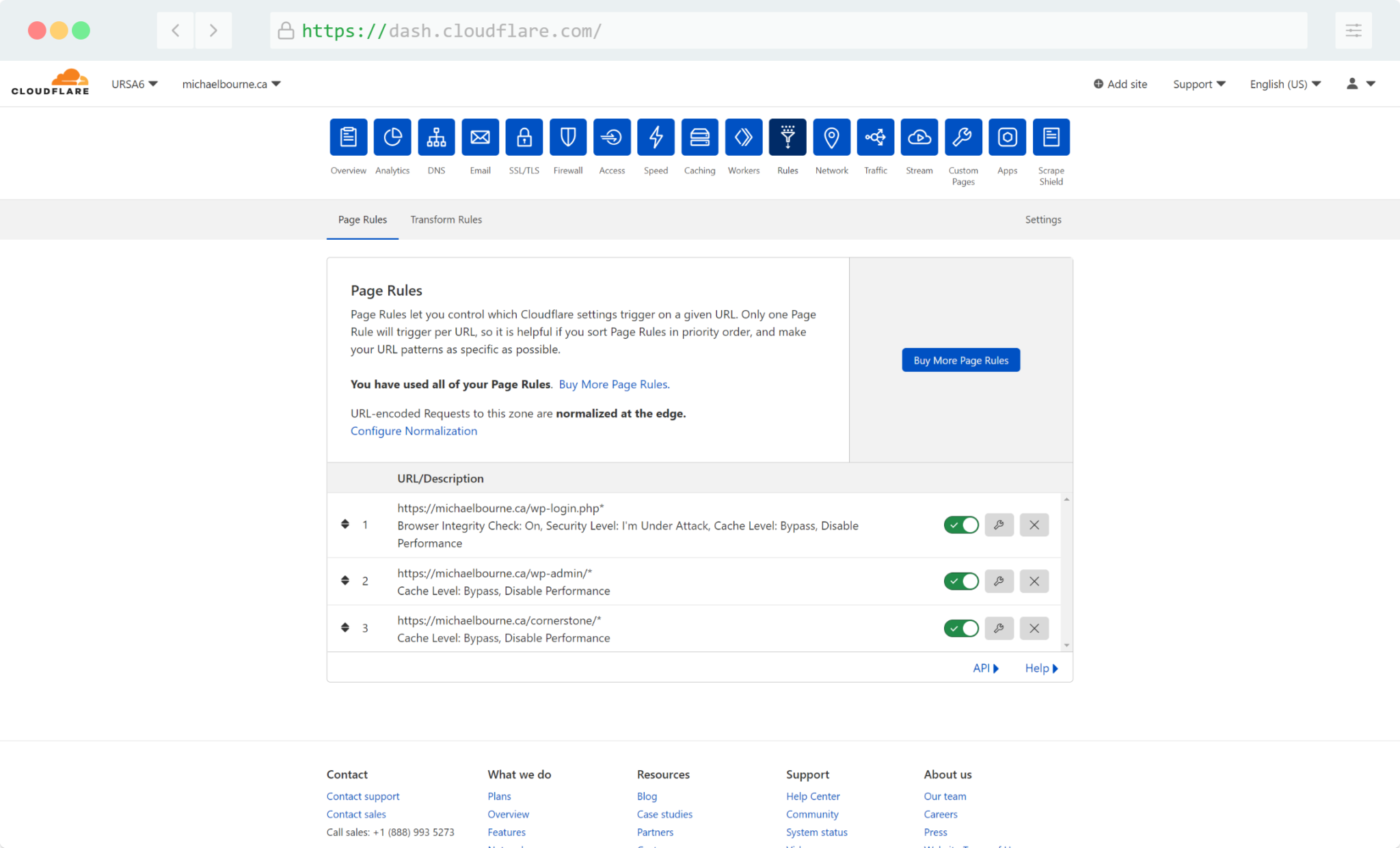
Task: Click the reorder handle for rule 3
Action: click(x=345, y=627)
